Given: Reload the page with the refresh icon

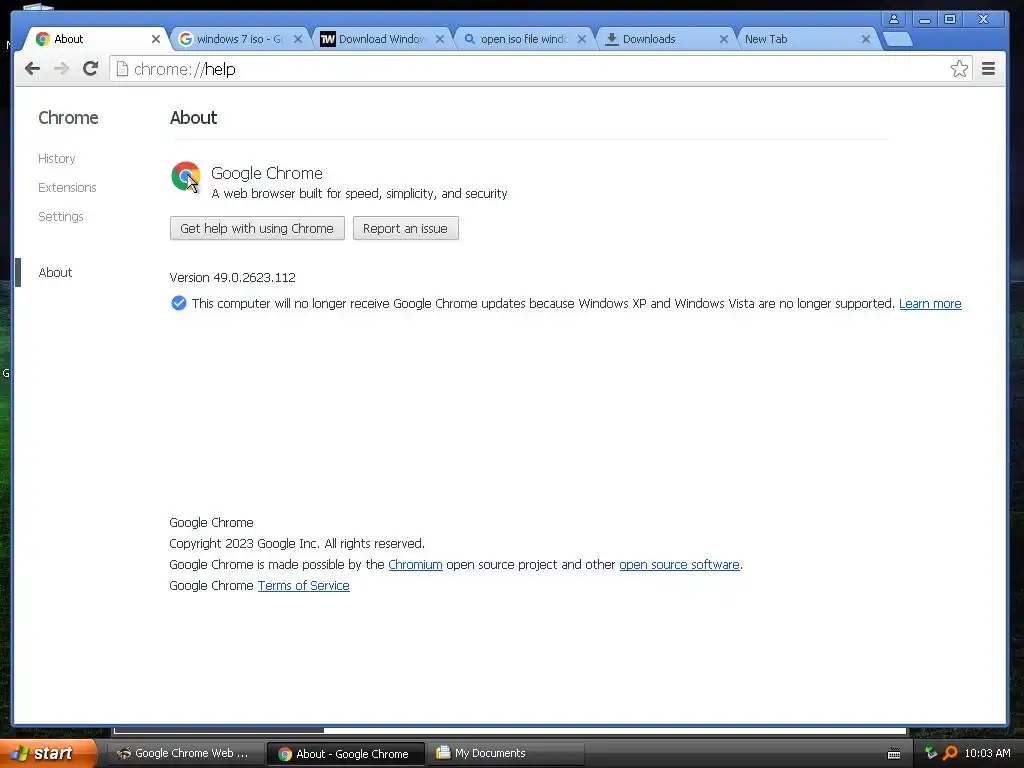Looking at the screenshot, I should click(x=91, y=69).
